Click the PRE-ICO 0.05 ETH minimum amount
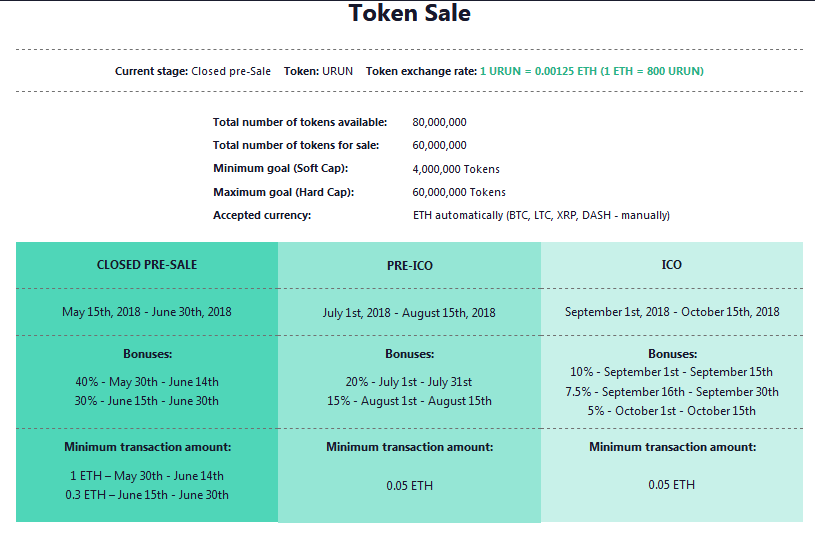The image size is (815, 536). (409, 486)
